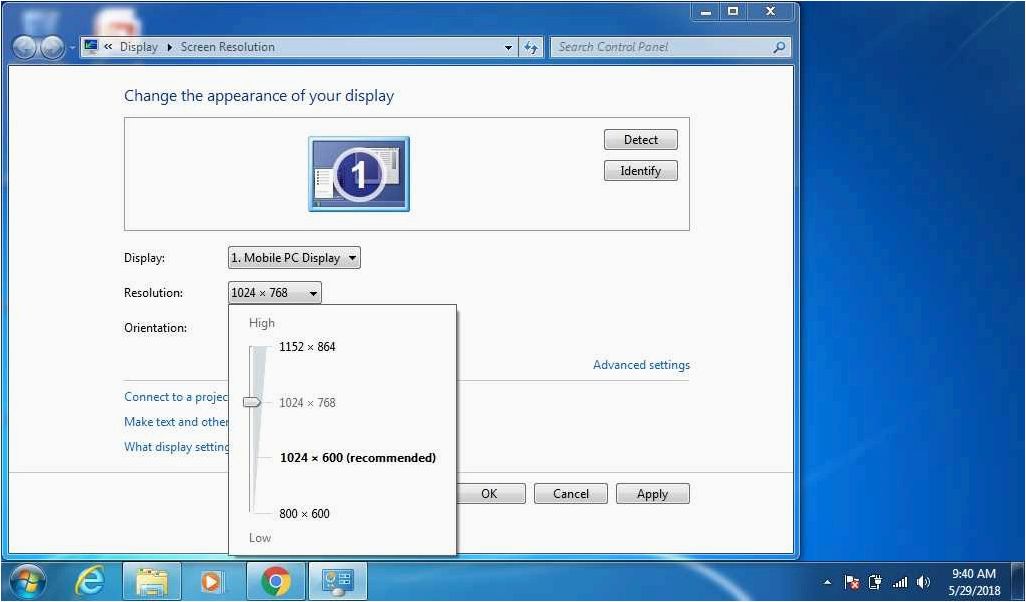The height and width of the screenshot is (602, 1026).
Task: Open the Display dropdown Mobile PC Display
Action: pyautogui.click(x=294, y=258)
